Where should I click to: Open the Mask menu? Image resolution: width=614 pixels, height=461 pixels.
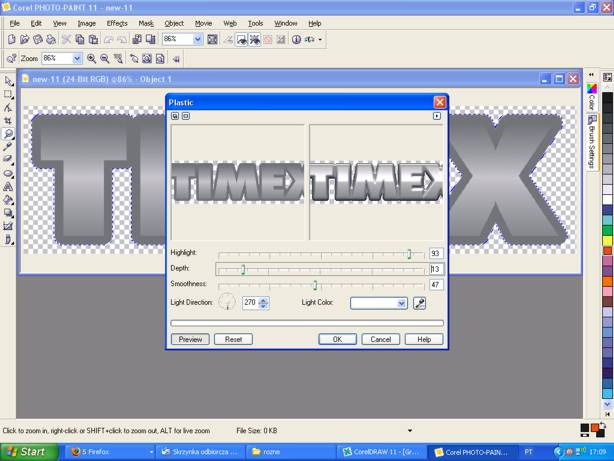(146, 23)
